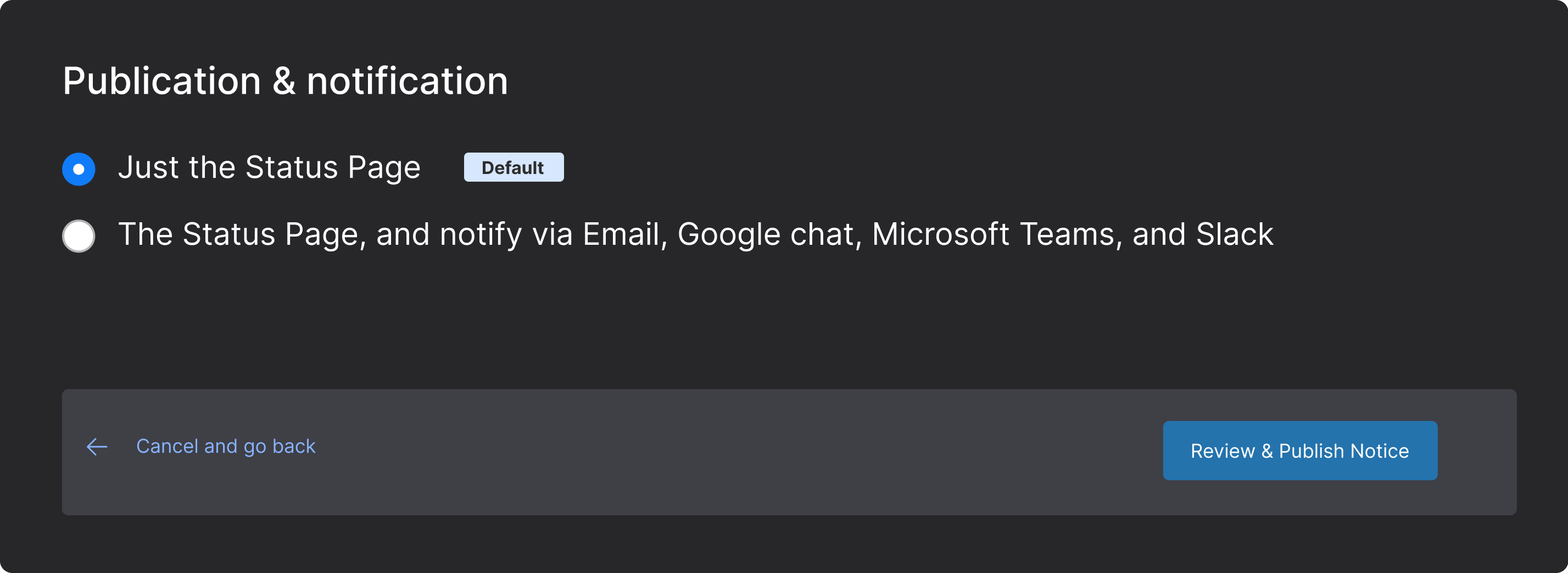Select the cancel link text
This screenshot has height=573, width=1568.
pyautogui.click(x=226, y=446)
